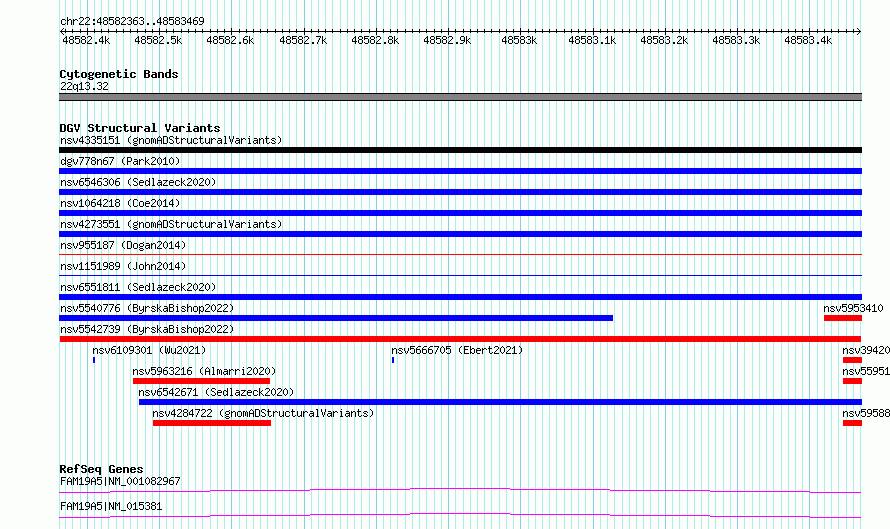The image size is (890, 529).
Task: Click the 48582.6k ruler tick label
Action: [x=230, y=40]
